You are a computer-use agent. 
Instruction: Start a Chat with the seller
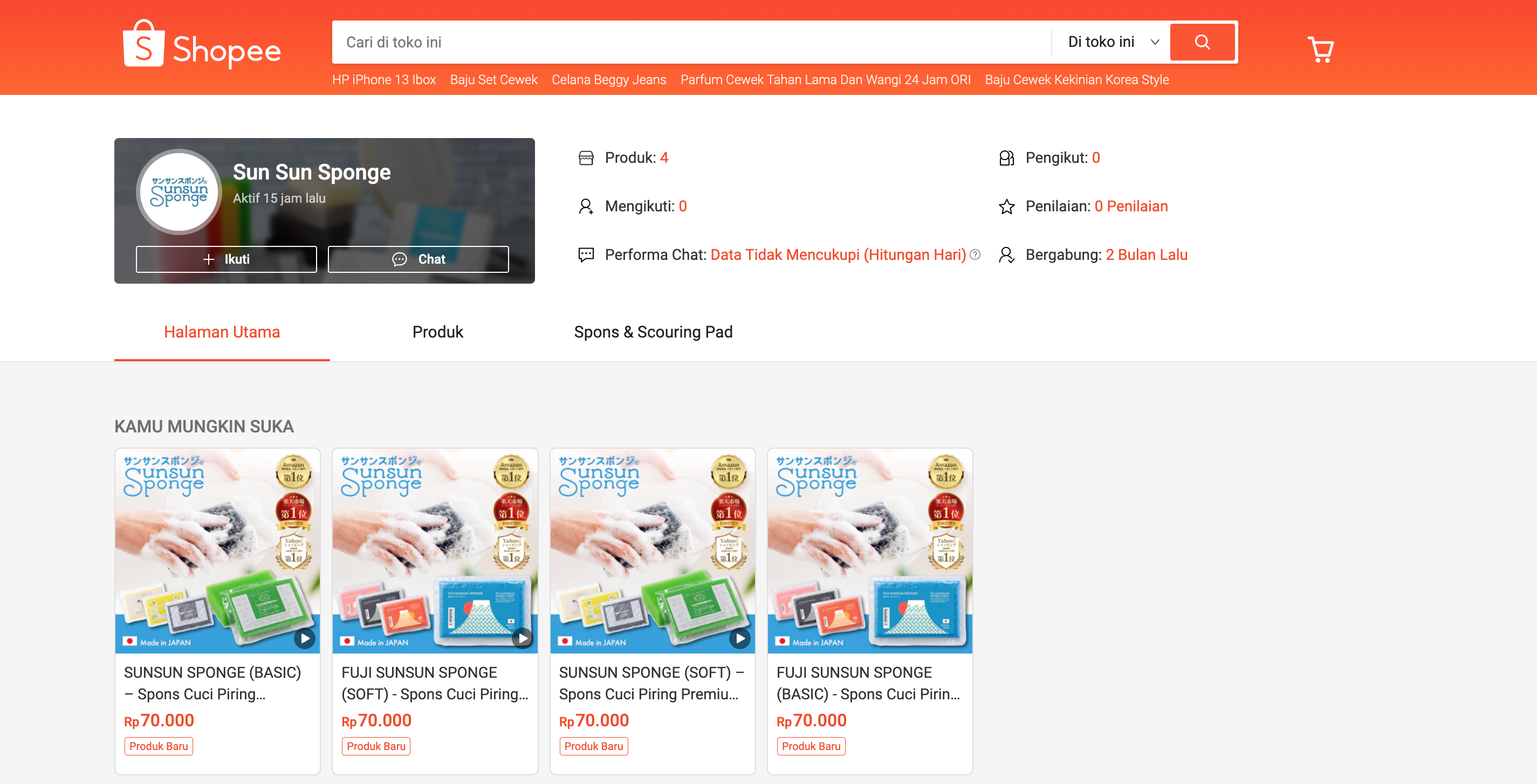pyautogui.click(x=418, y=259)
